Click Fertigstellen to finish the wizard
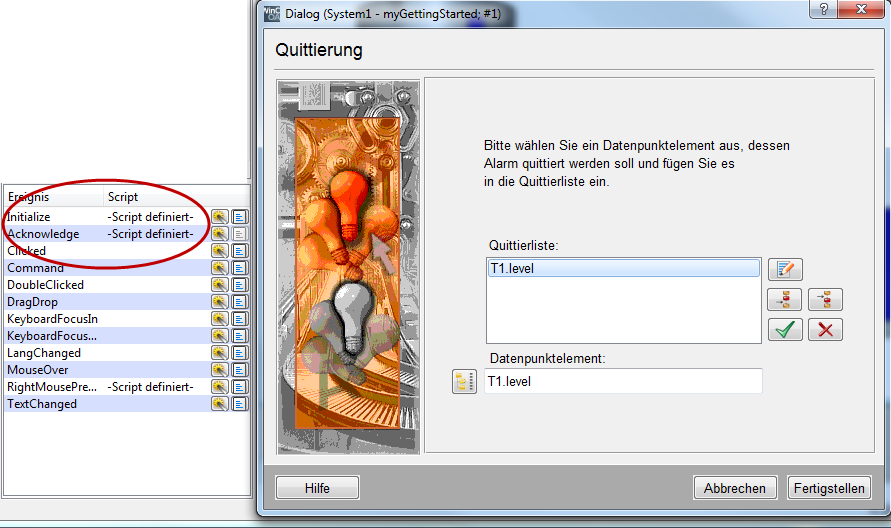The image size is (891, 528). (829, 488)
